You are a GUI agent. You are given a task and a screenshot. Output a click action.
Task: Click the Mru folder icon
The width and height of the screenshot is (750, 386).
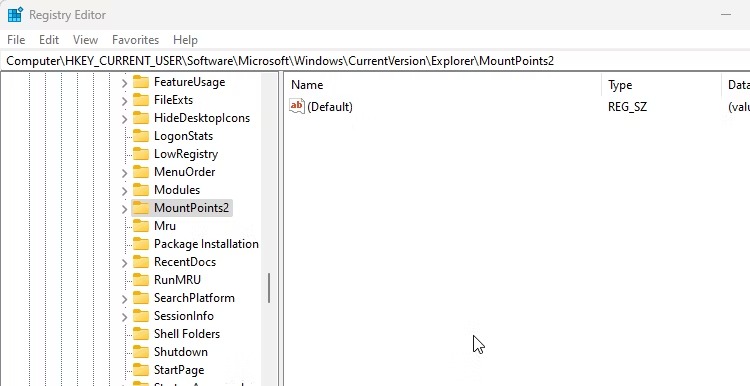point(141,226)
